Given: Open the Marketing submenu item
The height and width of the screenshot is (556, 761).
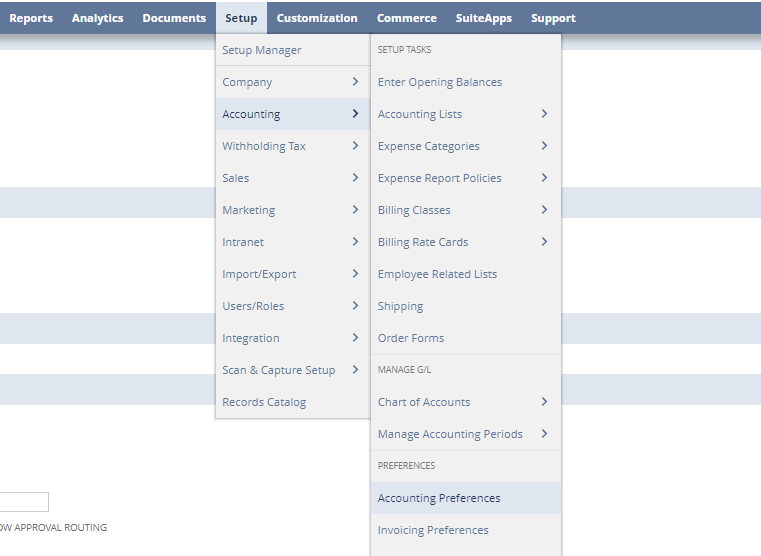Looking at the screenshot, I should (293, 210).
